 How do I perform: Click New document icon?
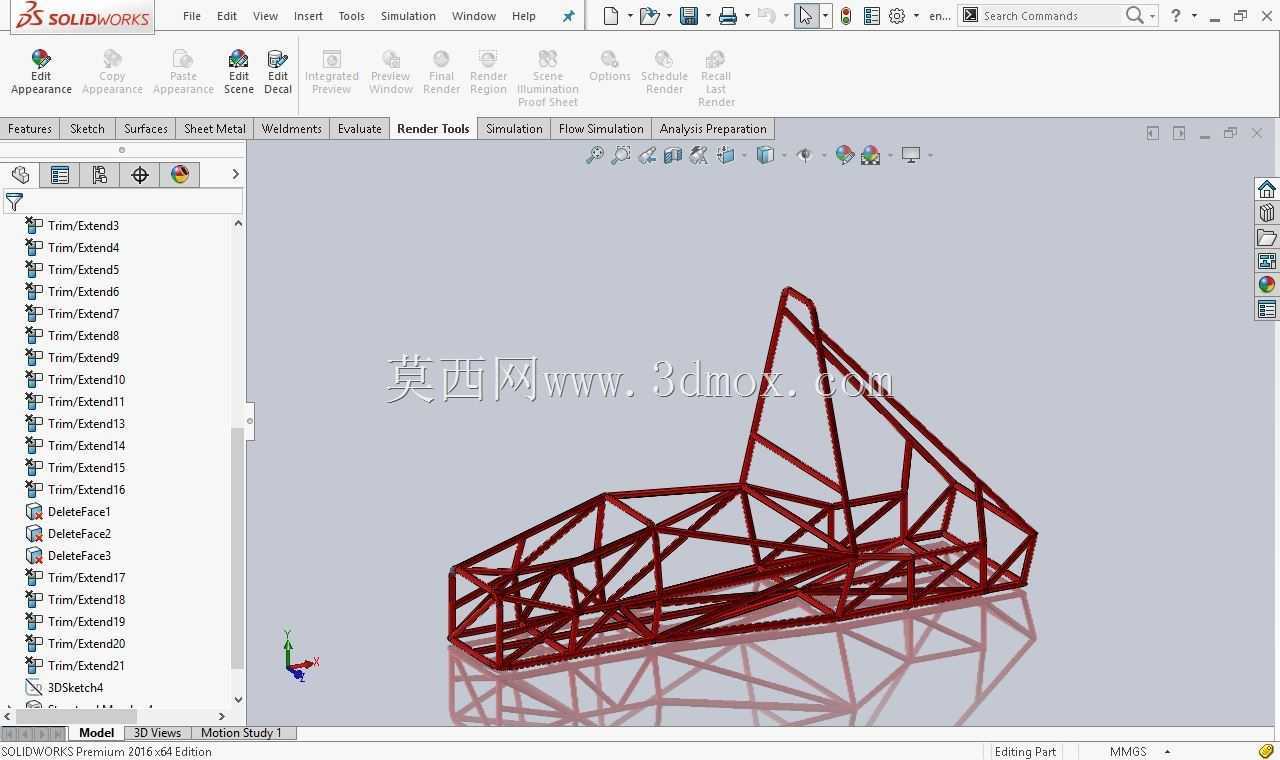tap(610, 15)
